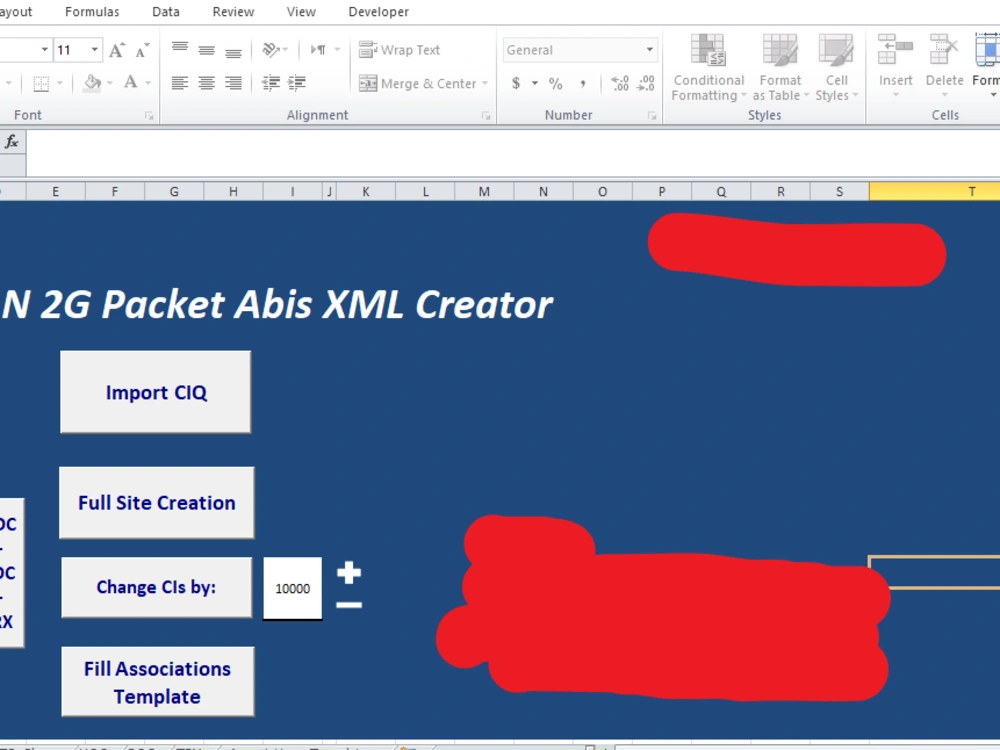Expand the Borders dropdown arrow
Viewport: 1000px width, 750px height.
point(59,84)
